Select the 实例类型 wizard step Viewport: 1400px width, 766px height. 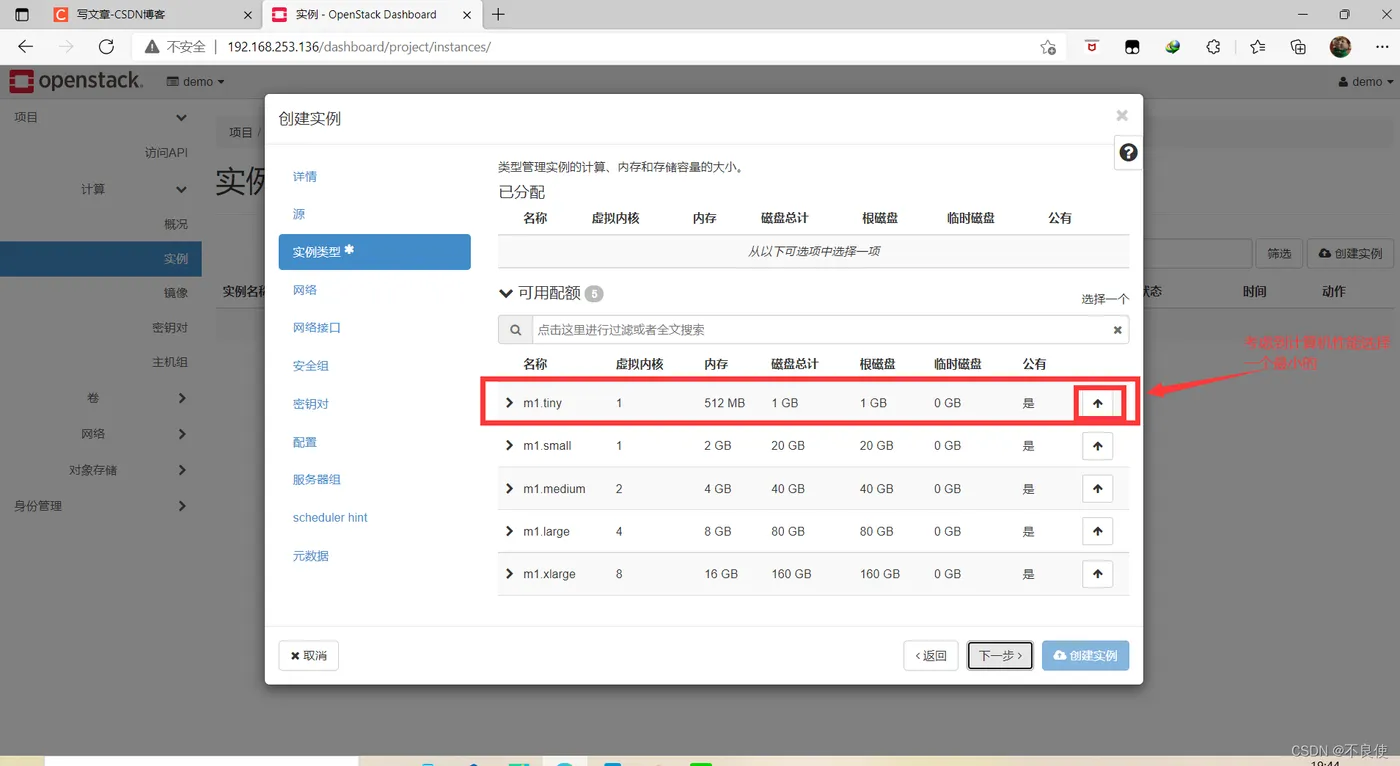374,252
